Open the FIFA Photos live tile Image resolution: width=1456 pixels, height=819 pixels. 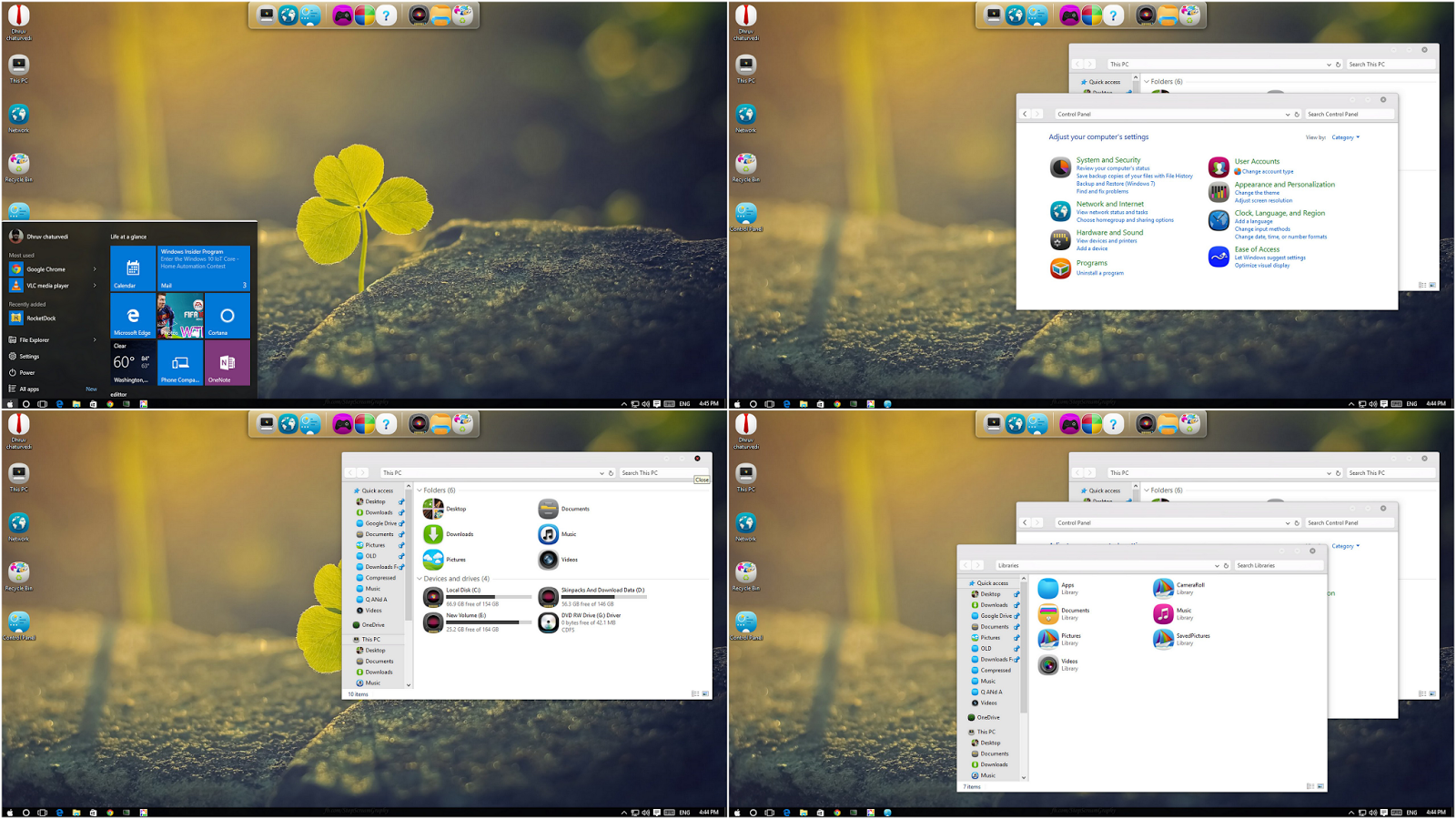(x=180, y=316)
